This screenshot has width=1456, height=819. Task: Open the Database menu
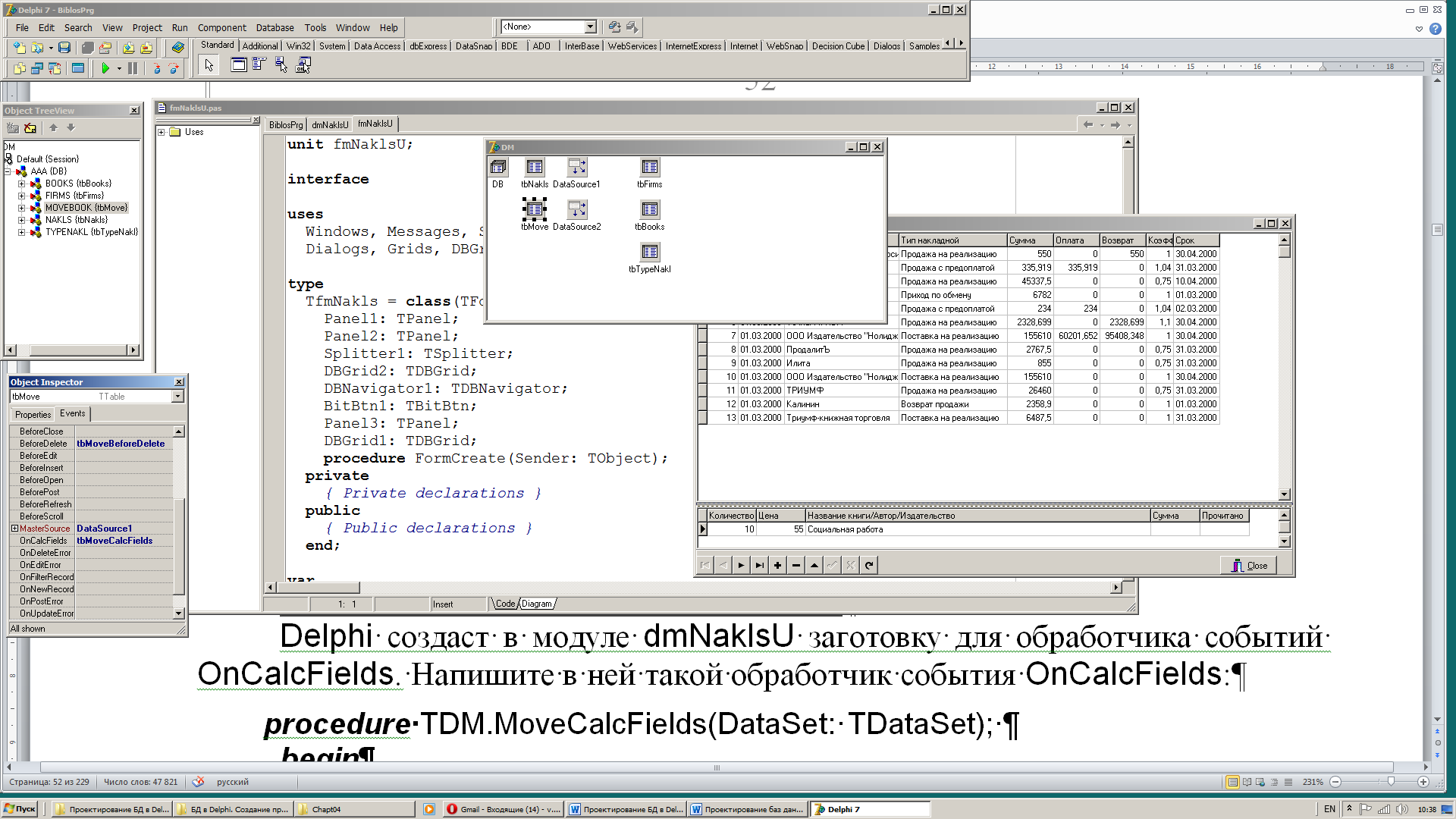coord(275,27)
